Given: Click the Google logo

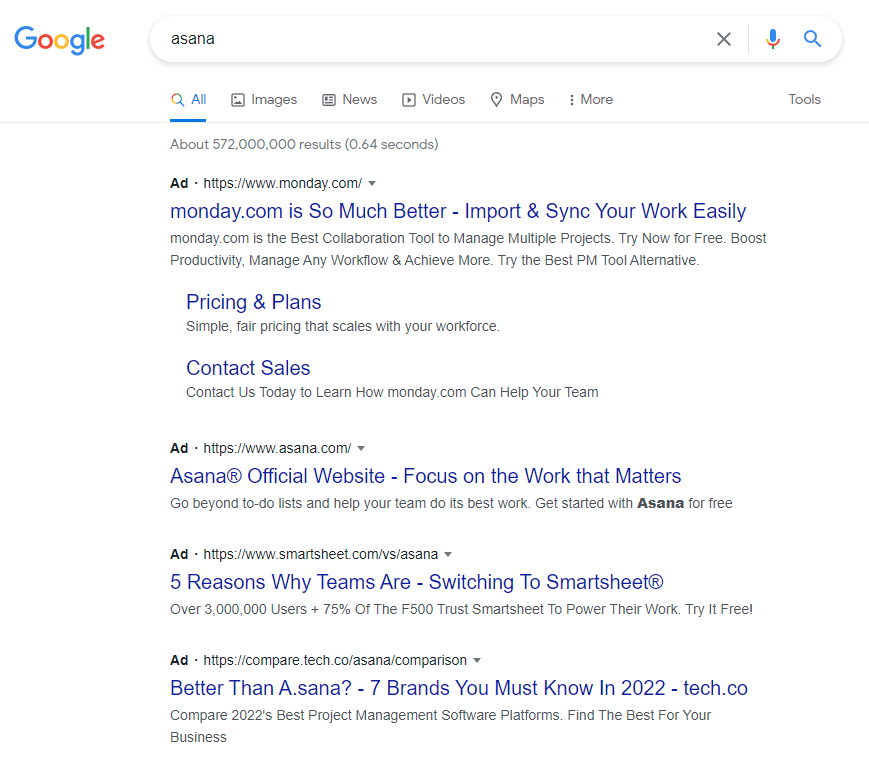Looking at the screenshot, I should click(59, 40).
